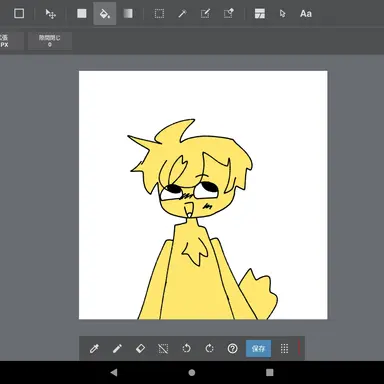Screen dimensions: 384x384
Task: Select the Select Pen tool
Action: tap(205, 14)
